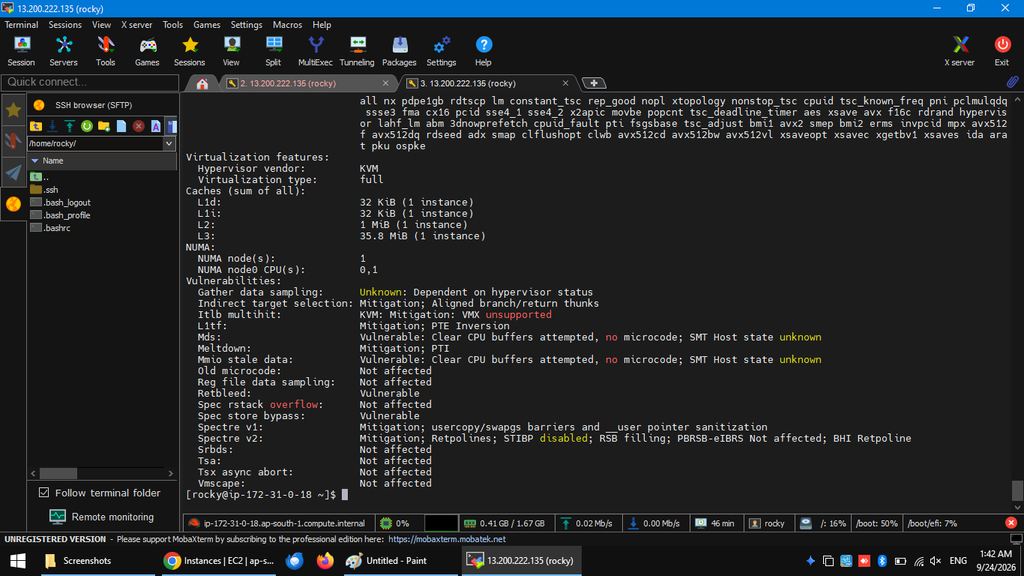Click the Tunneling toolbar icon

point(357,51)
